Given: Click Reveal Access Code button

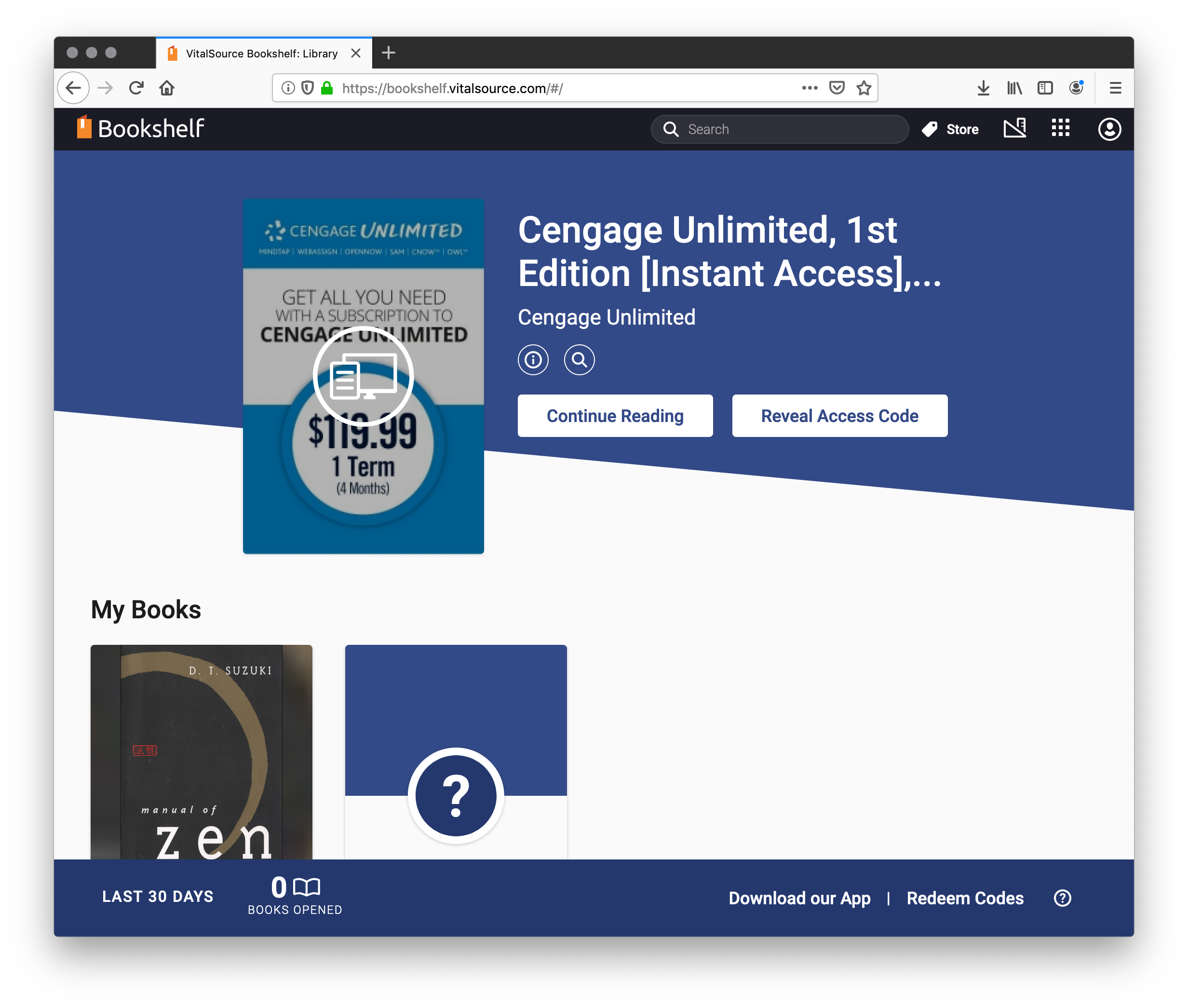Looking at the screenshot, I should [x=839, y=415].
